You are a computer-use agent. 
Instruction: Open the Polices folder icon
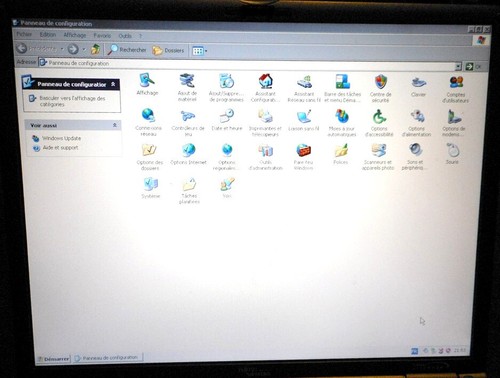(x=341, y=154)
